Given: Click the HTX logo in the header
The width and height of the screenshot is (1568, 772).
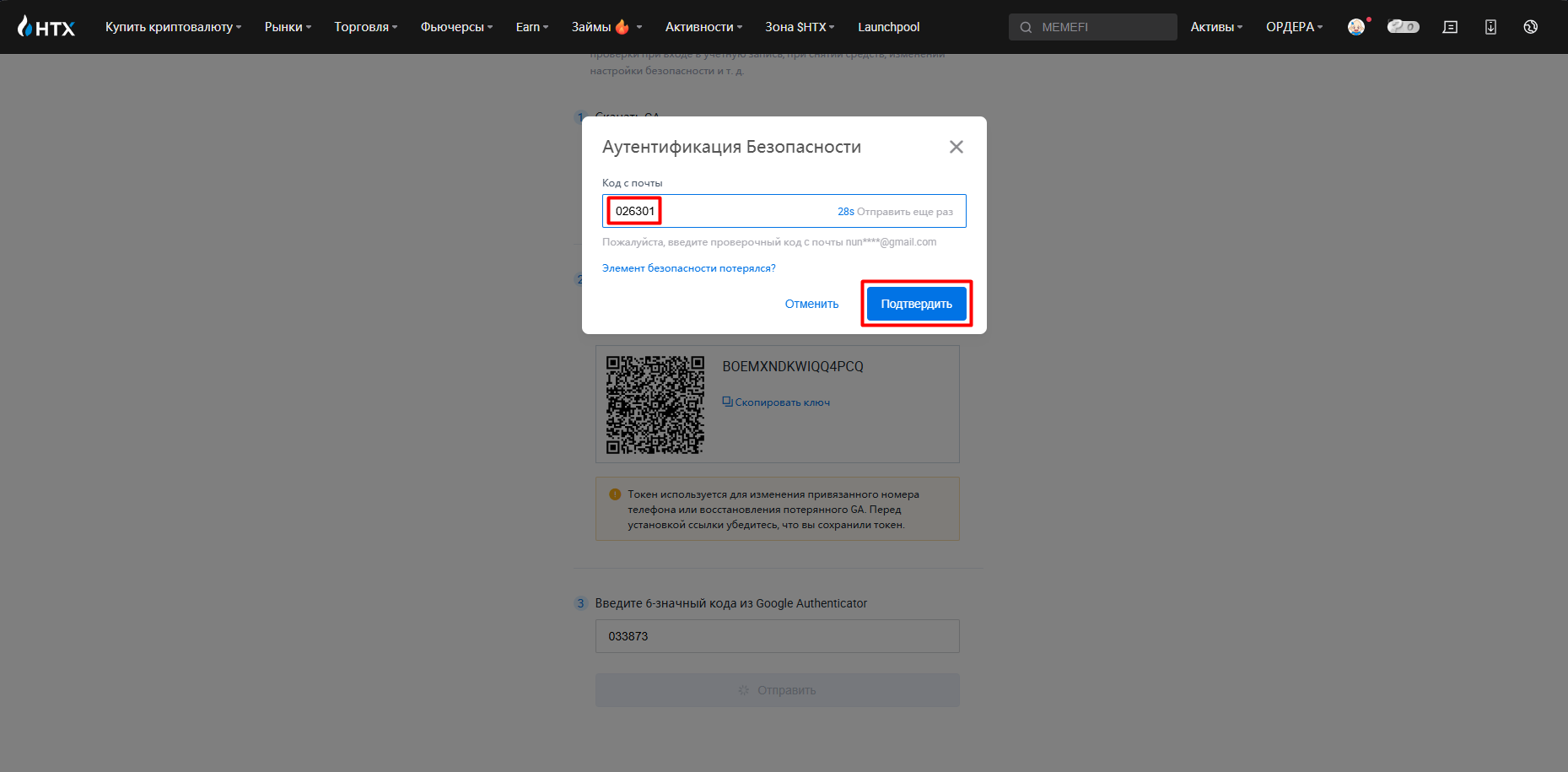Looking at the screenshot, I should 46,27.
